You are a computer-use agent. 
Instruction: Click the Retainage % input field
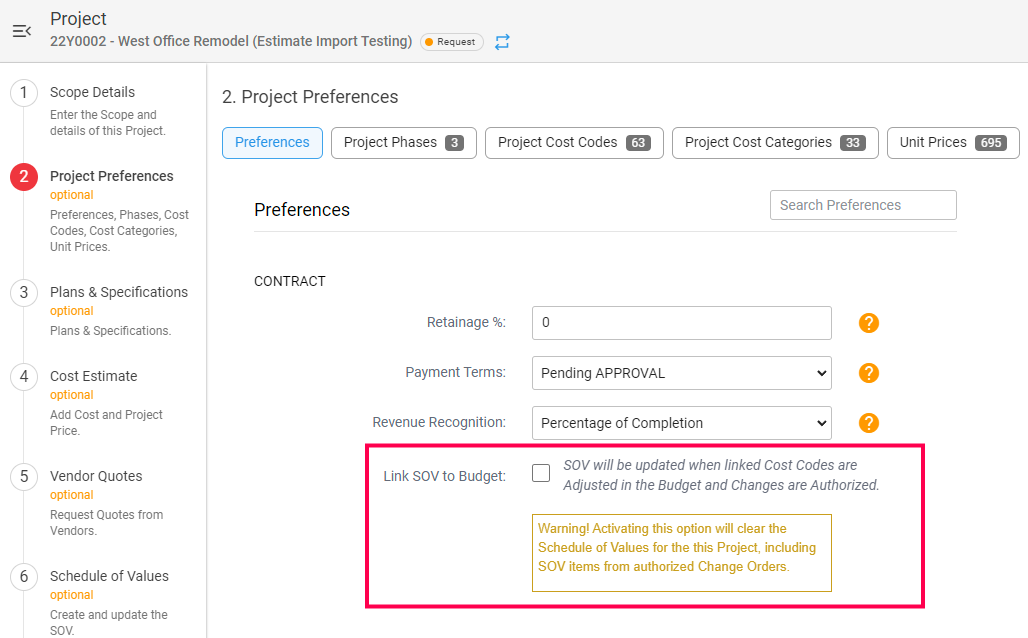[681, 323]
